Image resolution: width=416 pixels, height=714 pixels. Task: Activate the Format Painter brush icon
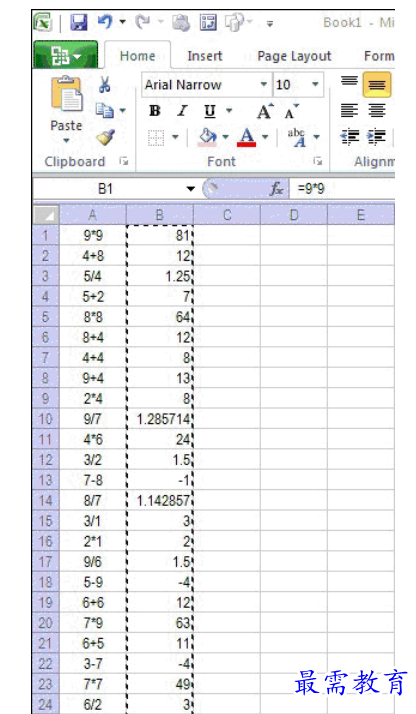click(105, 137)
